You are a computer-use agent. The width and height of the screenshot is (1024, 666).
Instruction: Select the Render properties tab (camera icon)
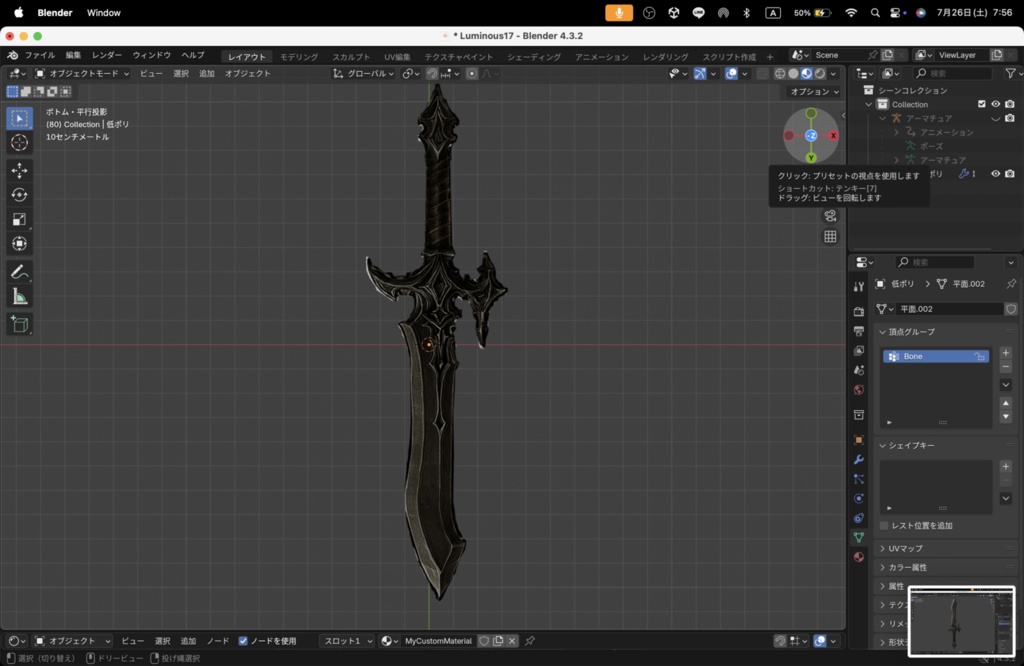click(858, 314)
